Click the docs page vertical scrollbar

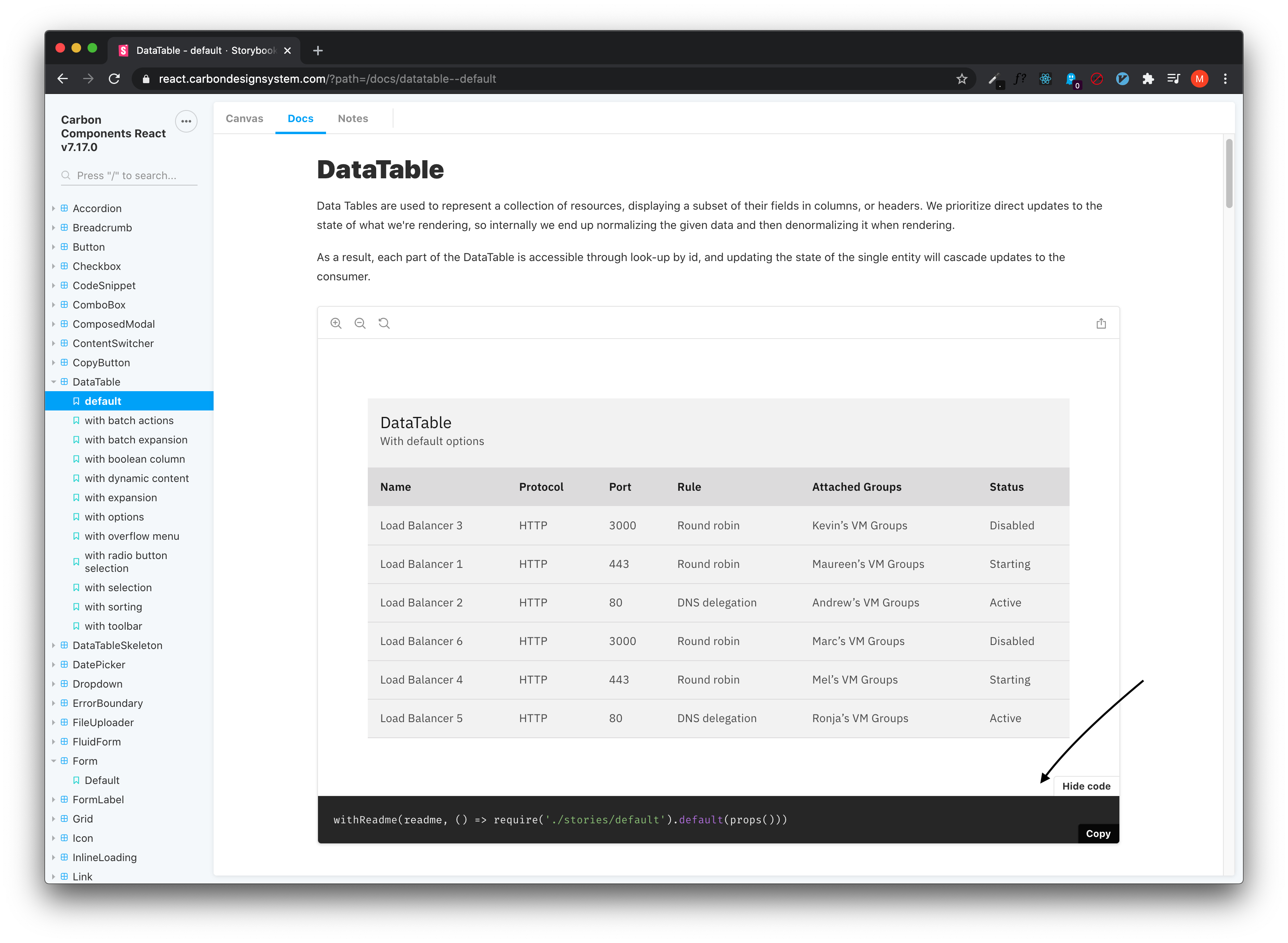click(x=1229, y=173)
